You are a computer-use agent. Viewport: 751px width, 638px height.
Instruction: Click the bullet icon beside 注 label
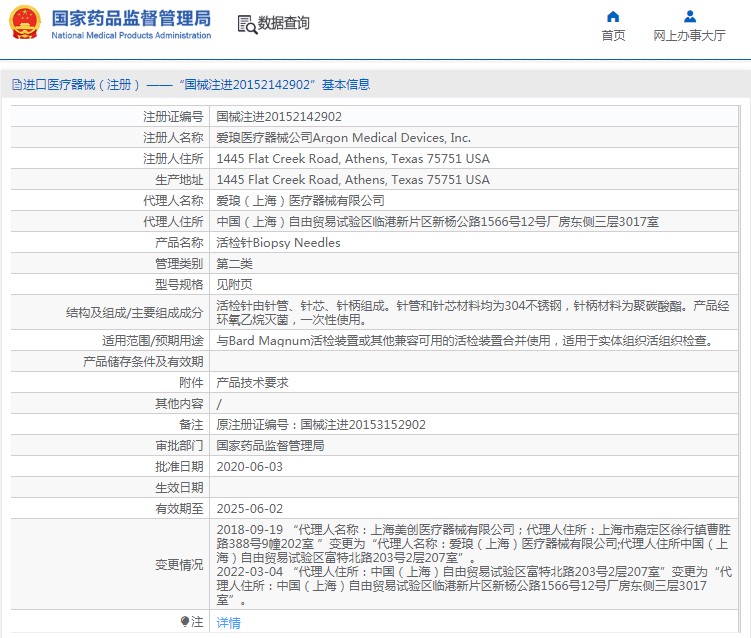point(185,622)
